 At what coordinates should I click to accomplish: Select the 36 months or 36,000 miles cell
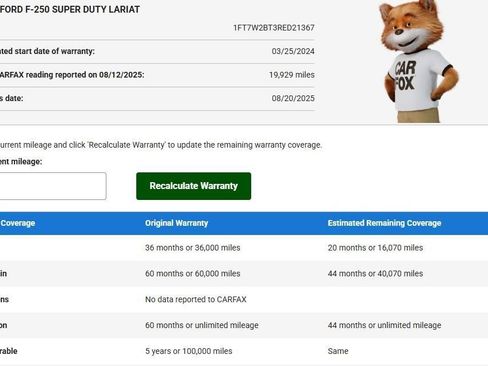193,248
